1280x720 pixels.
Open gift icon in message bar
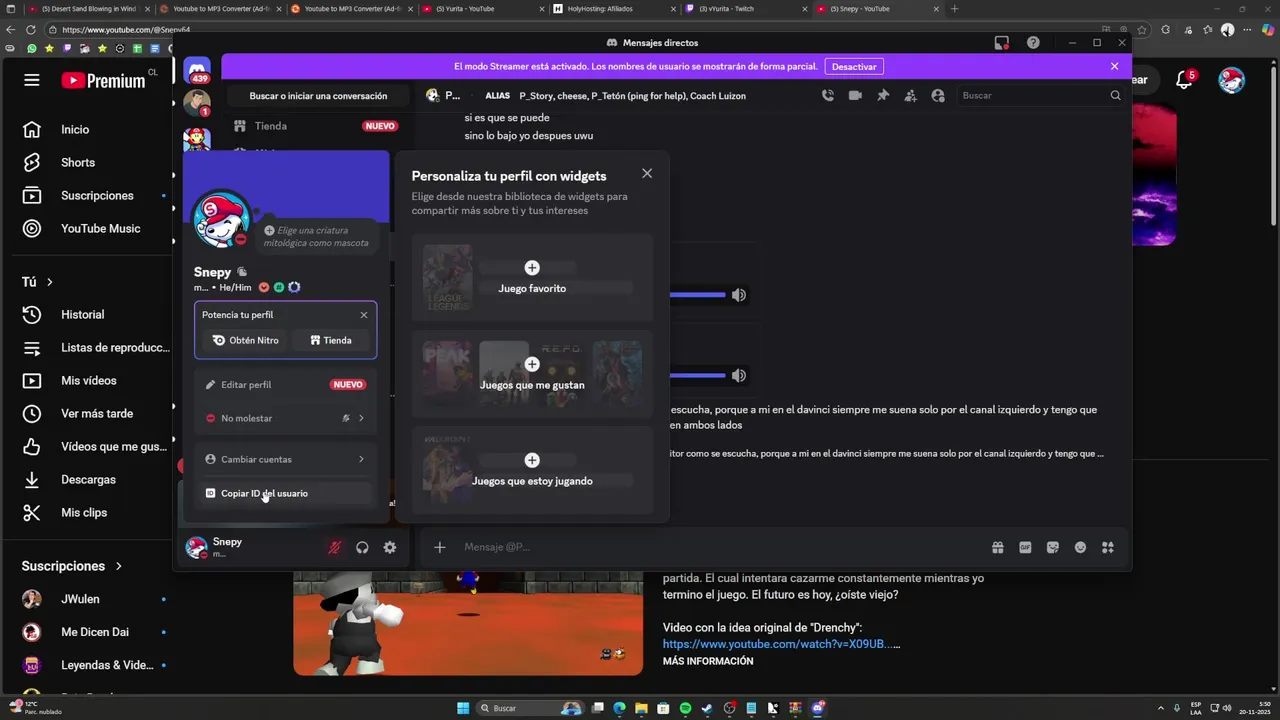(997, 547)
